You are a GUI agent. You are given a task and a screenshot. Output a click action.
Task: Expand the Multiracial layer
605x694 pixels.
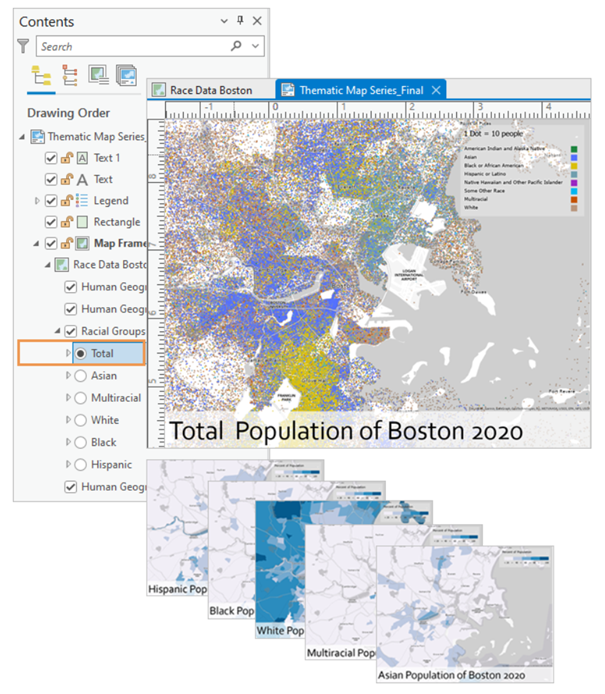(x=68, y=397)
